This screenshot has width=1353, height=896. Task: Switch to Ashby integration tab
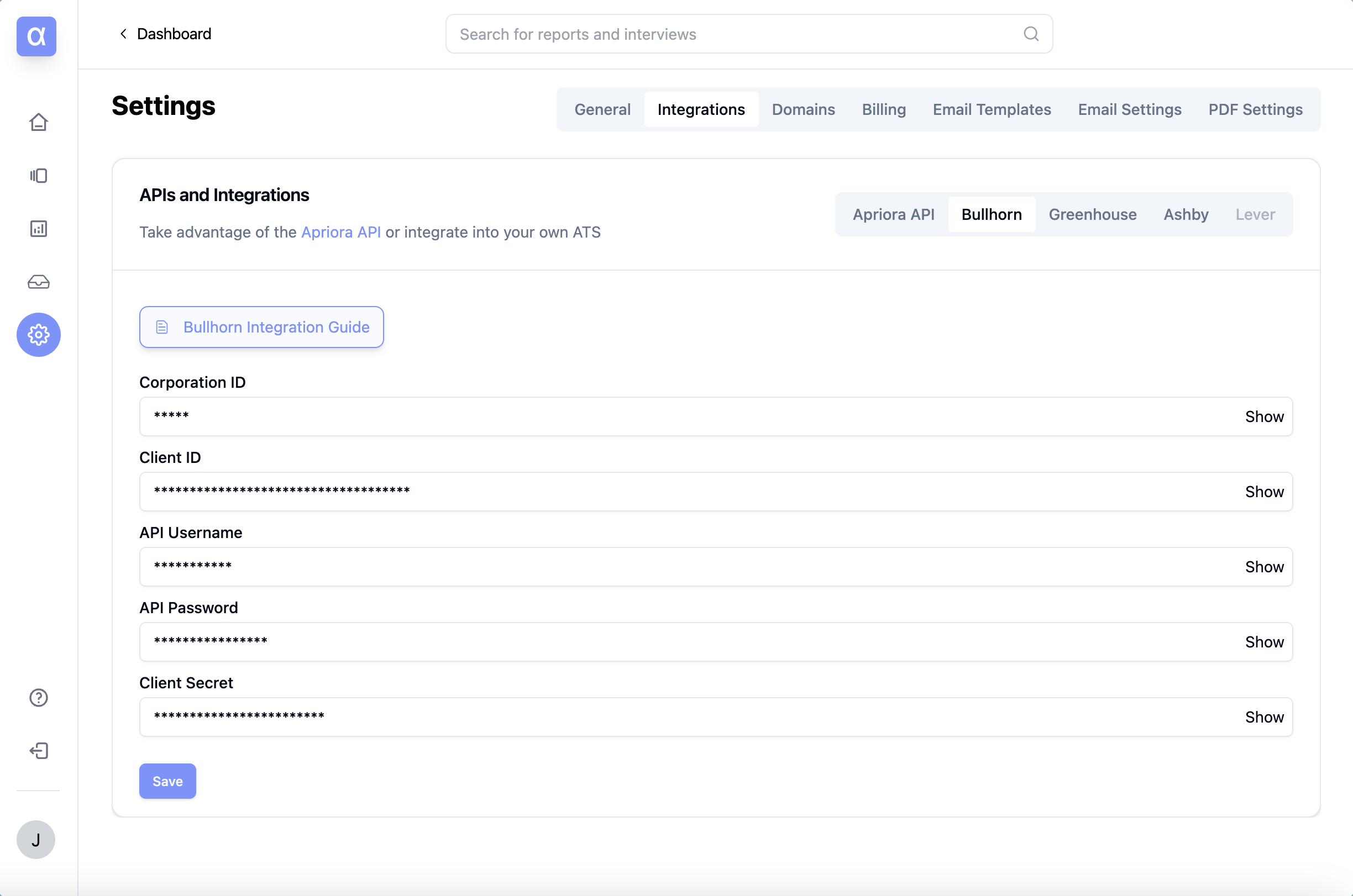pos(1186,214)
